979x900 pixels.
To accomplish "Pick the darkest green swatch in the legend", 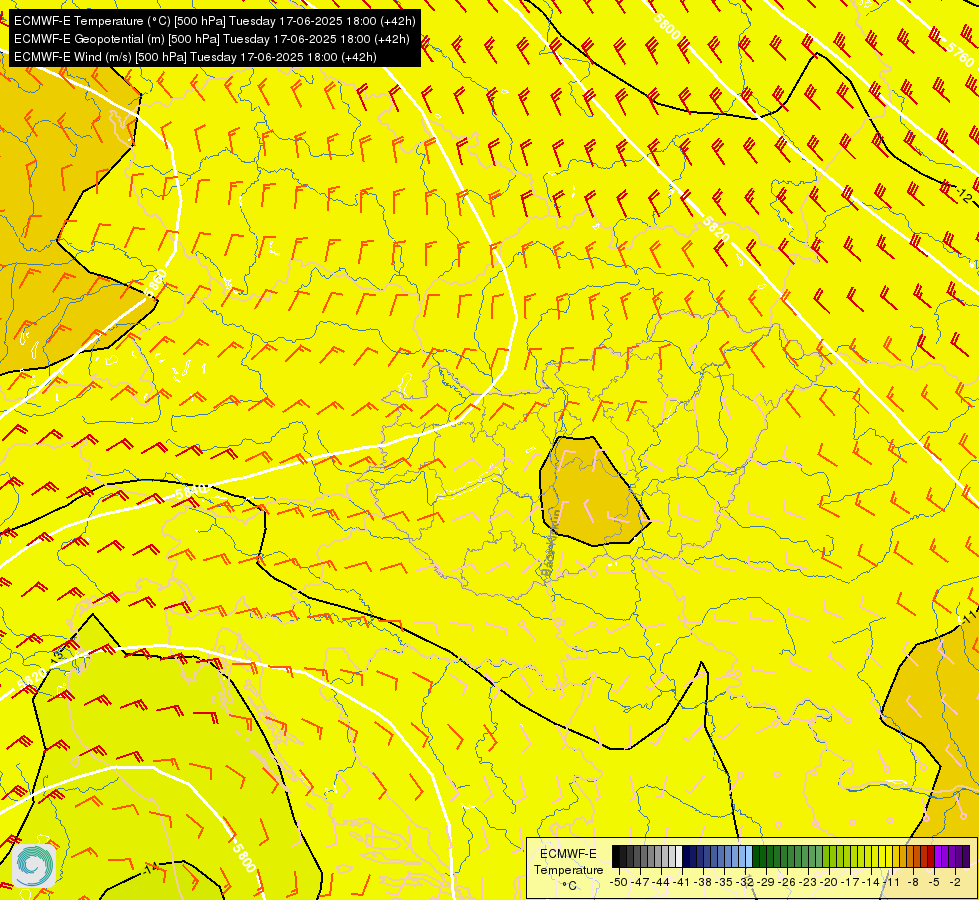I will 756,856.
